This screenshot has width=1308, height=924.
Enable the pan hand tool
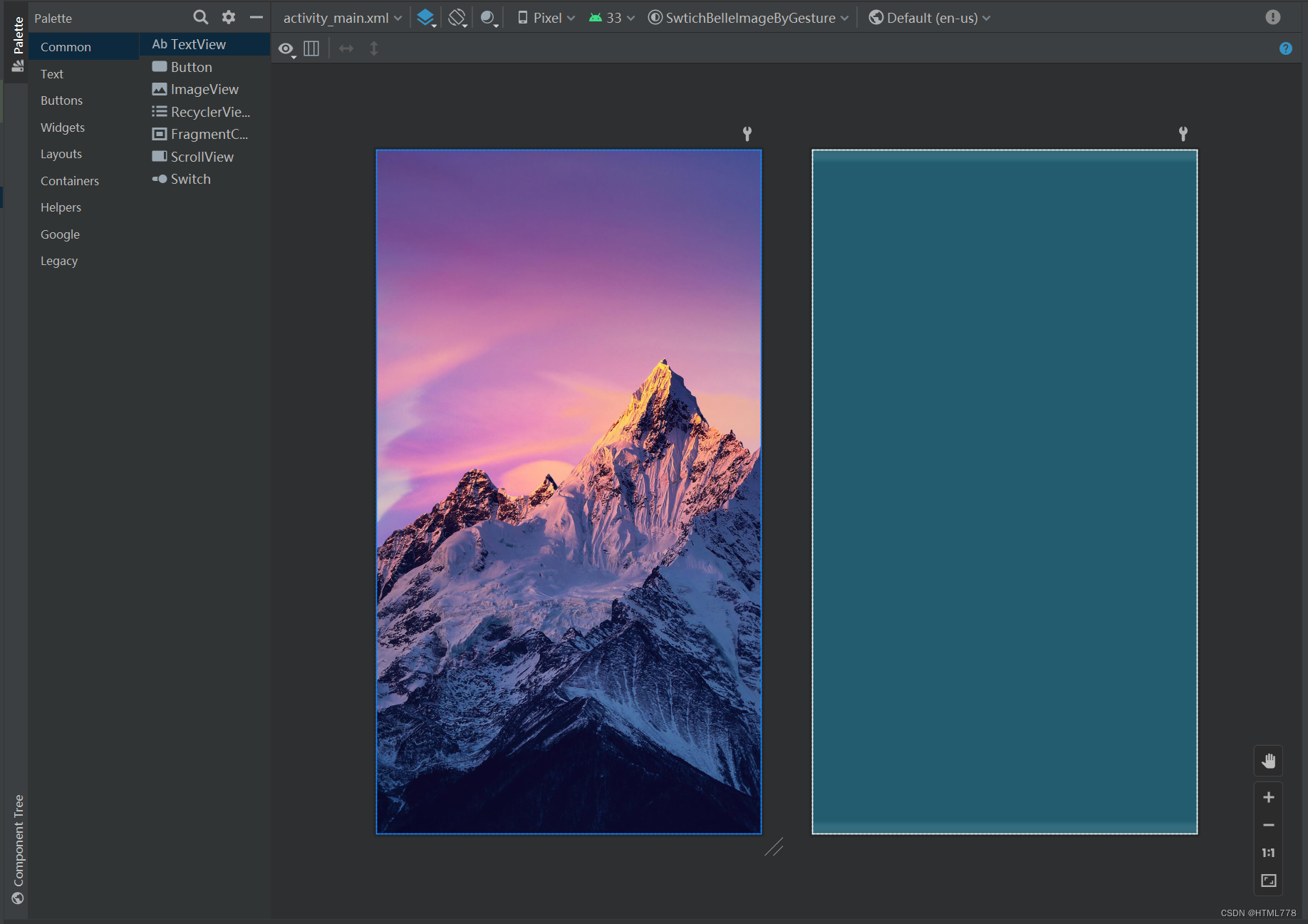tap(1269, 761)
